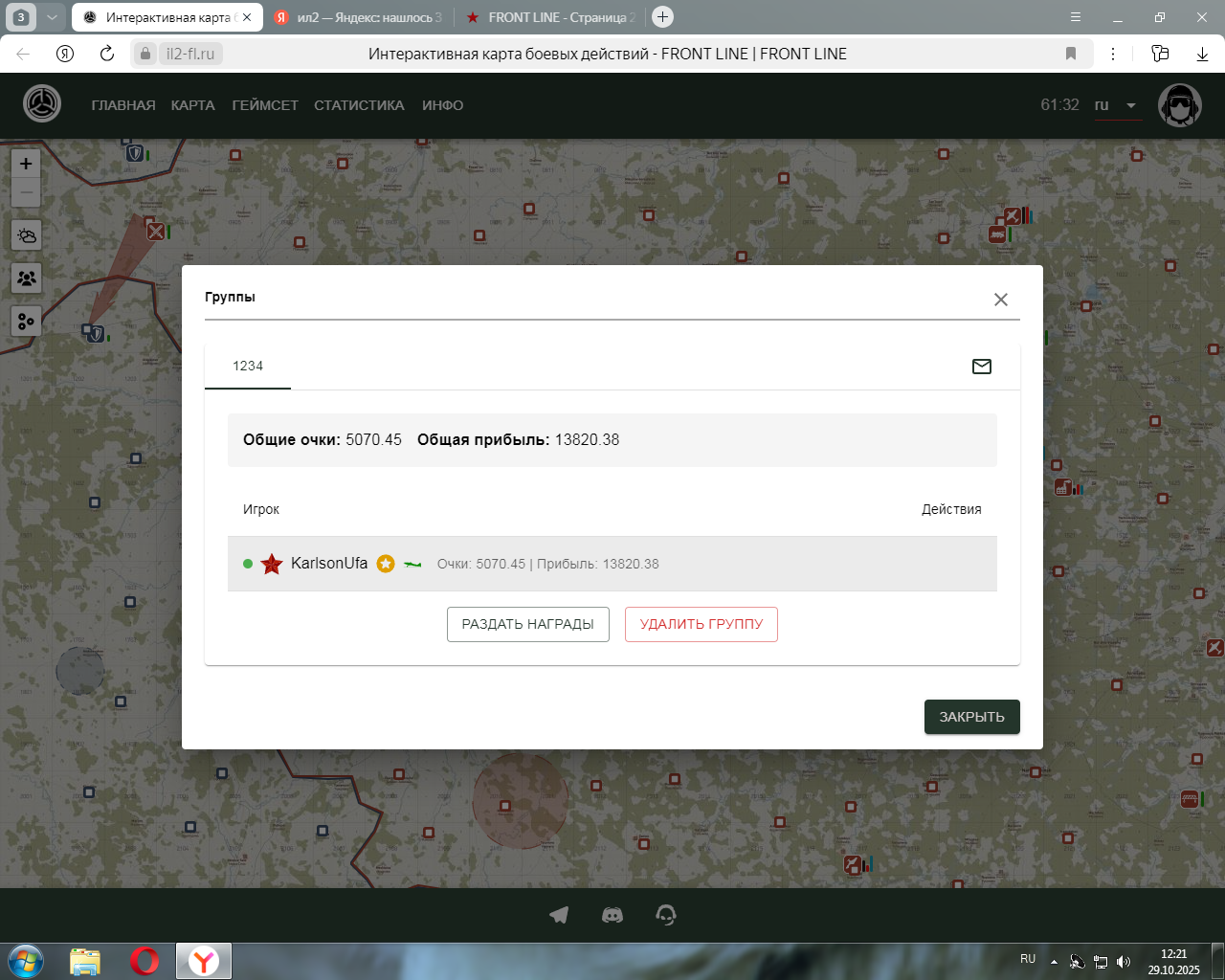
Task: Open the СТАТИСТИКА menu item
Action: [x=359, y=105]
